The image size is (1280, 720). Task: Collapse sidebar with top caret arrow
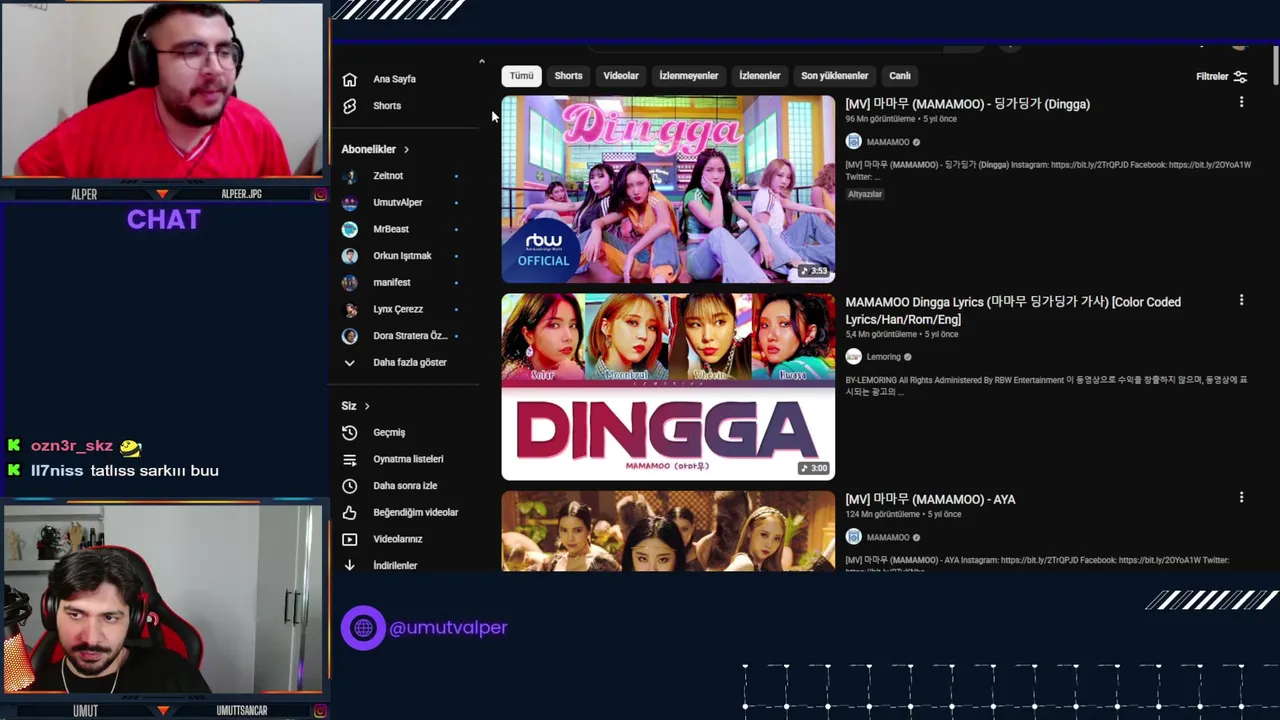click(x=481, y=62)
